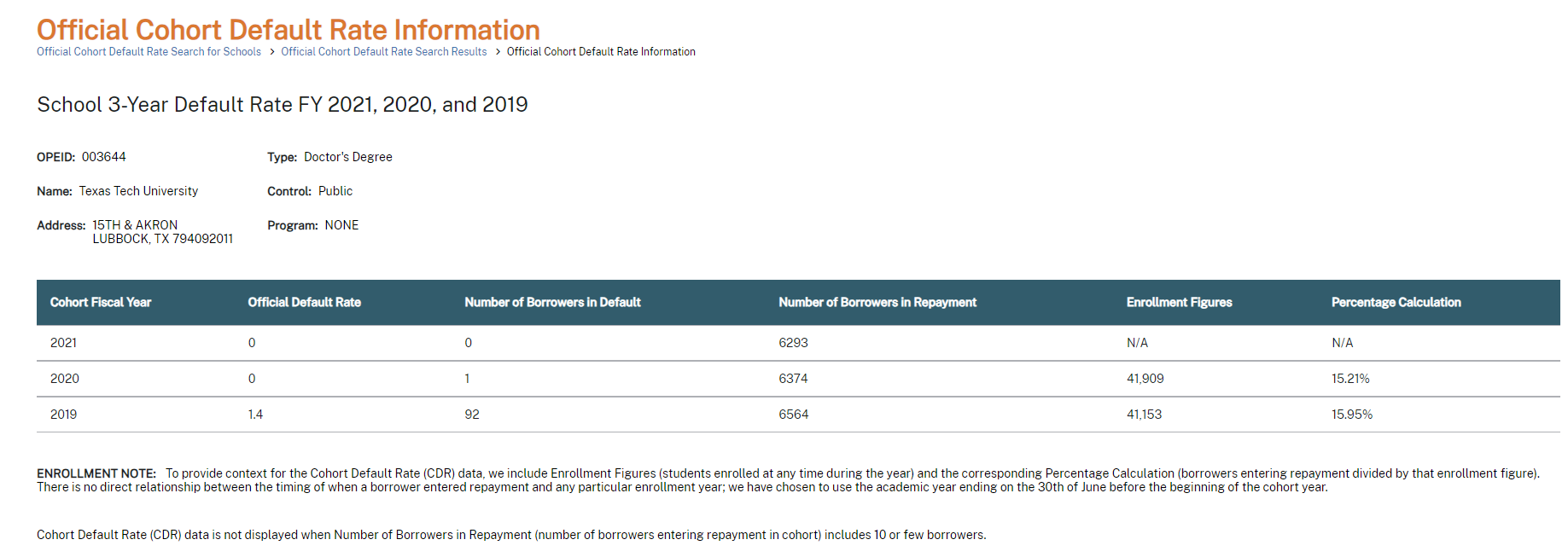
Task: Click the first breadcrumb chevron separator
Action: (271, 52)
